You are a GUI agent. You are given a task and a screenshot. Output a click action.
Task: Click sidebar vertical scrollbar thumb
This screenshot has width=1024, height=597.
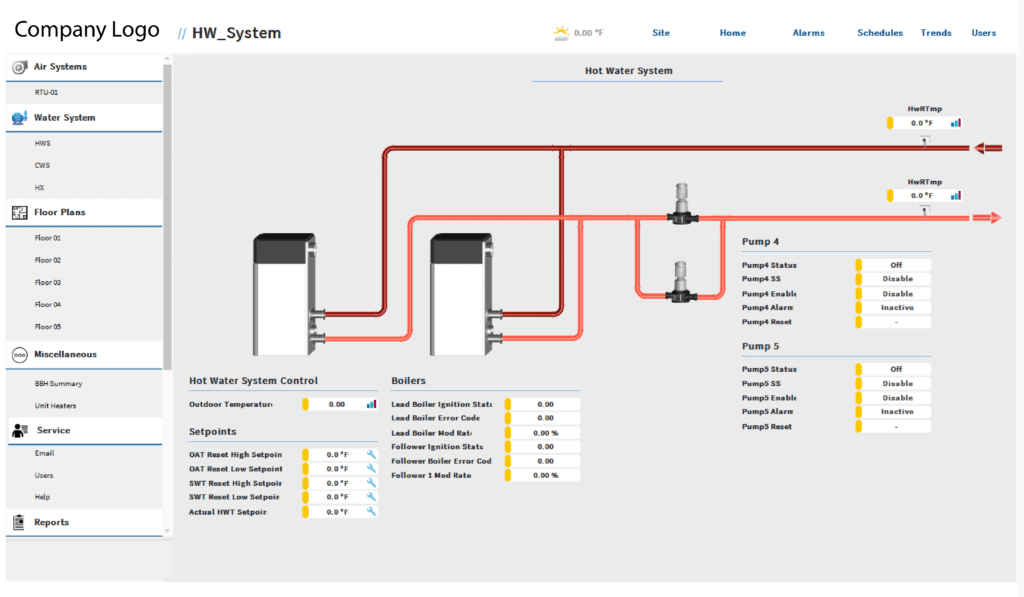coord(167,216)
